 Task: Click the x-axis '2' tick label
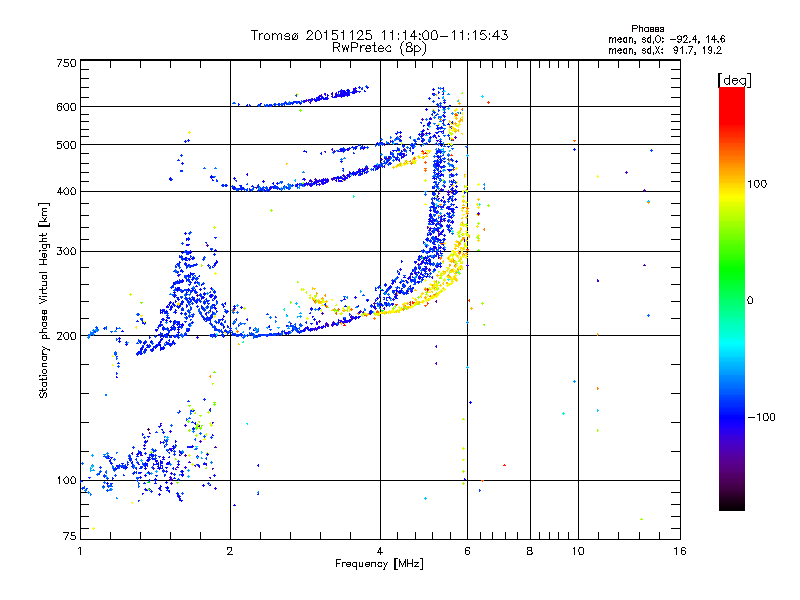[x=230, y=551]
